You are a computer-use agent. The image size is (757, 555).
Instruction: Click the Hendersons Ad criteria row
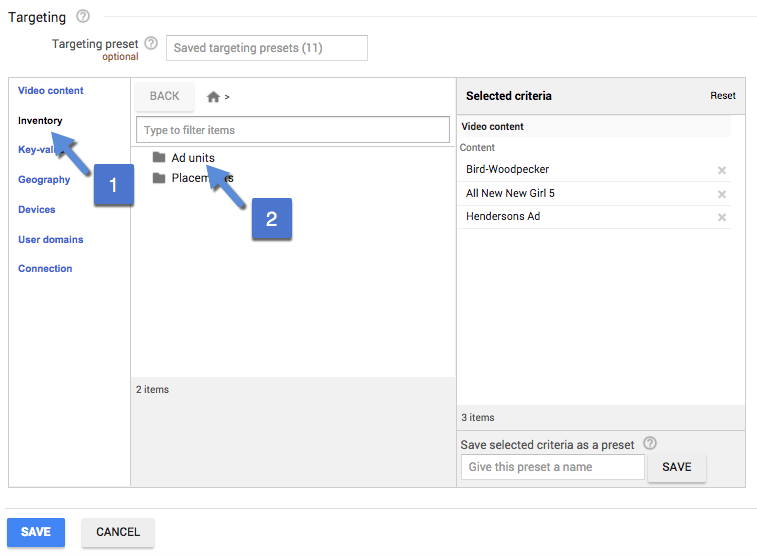pos(594,217)
